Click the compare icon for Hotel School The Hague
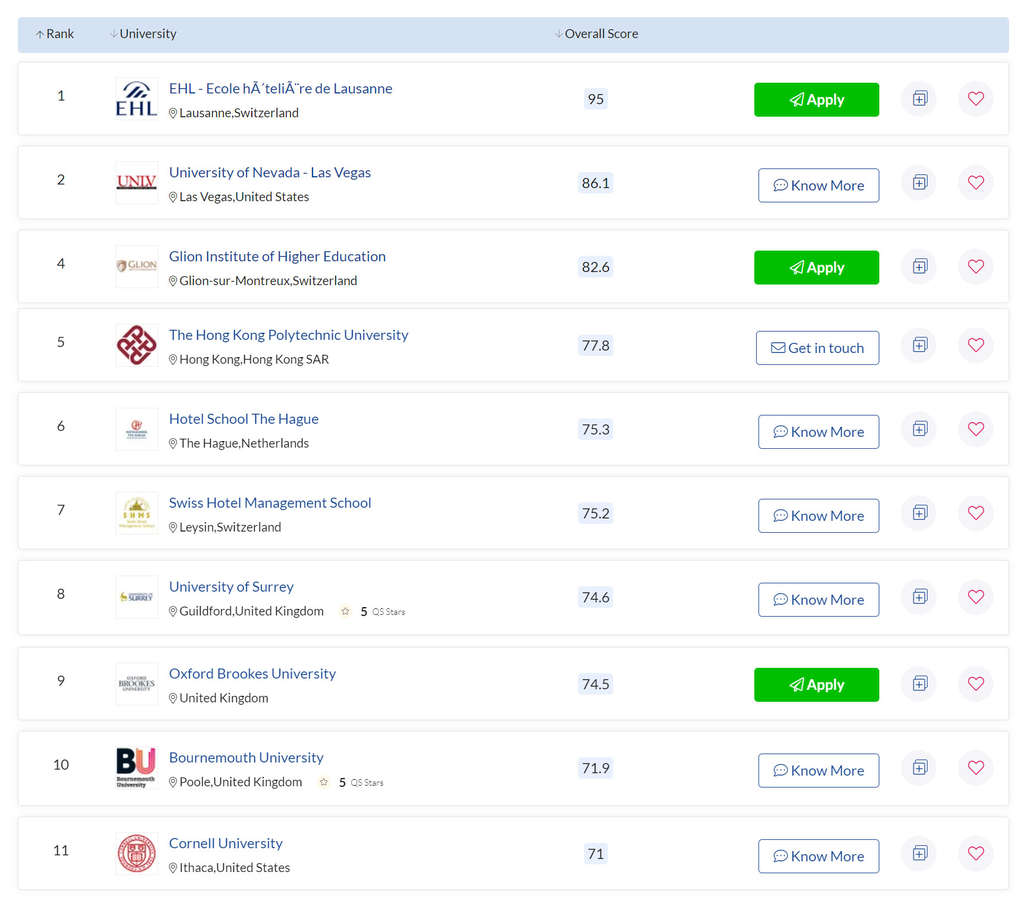1024x900 pixels. [x=918, y=429]
